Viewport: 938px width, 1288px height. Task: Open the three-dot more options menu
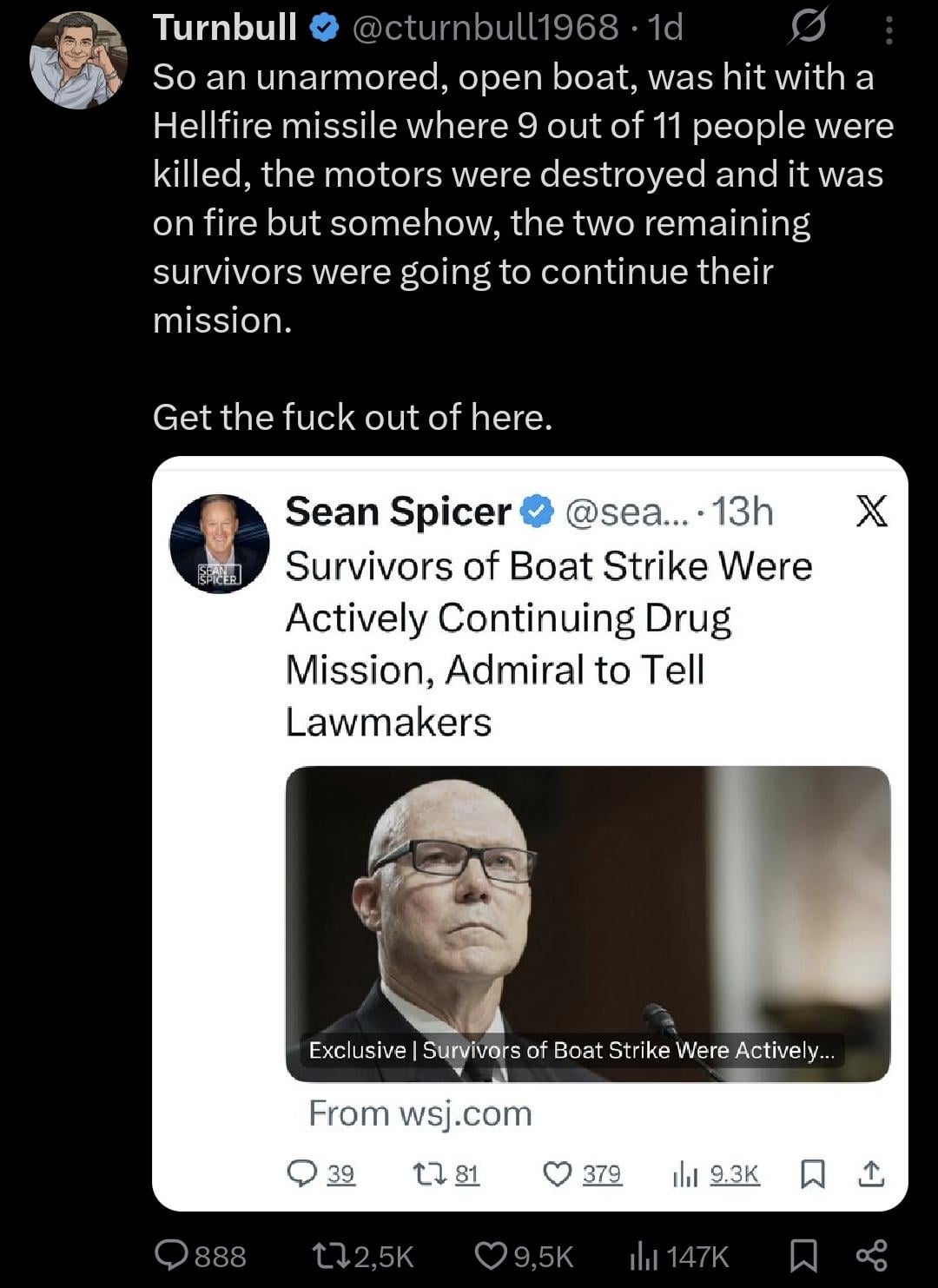[x=888, y=30]
